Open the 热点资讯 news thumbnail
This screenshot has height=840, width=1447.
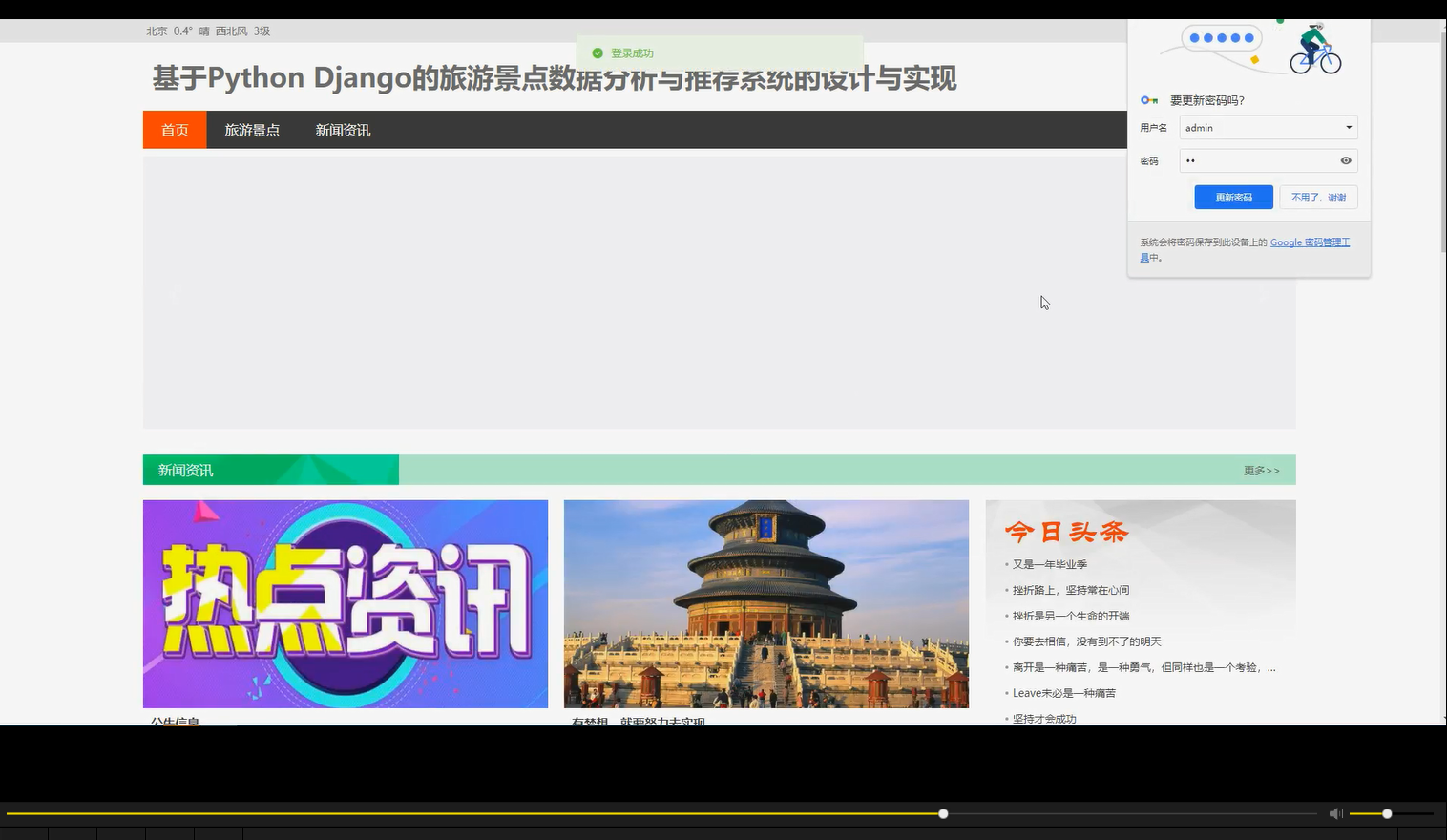click(x=345, y=603)
